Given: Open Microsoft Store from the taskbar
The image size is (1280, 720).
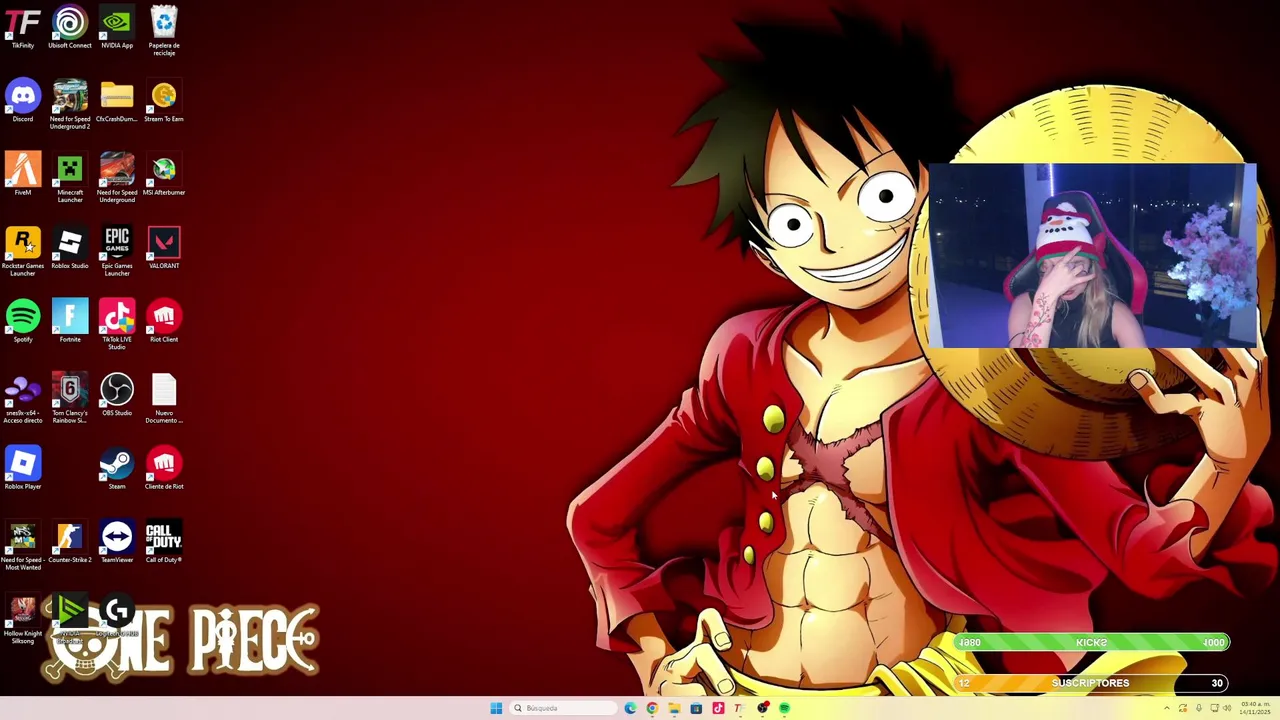Looking at the screenshot, I should point(696,708).
